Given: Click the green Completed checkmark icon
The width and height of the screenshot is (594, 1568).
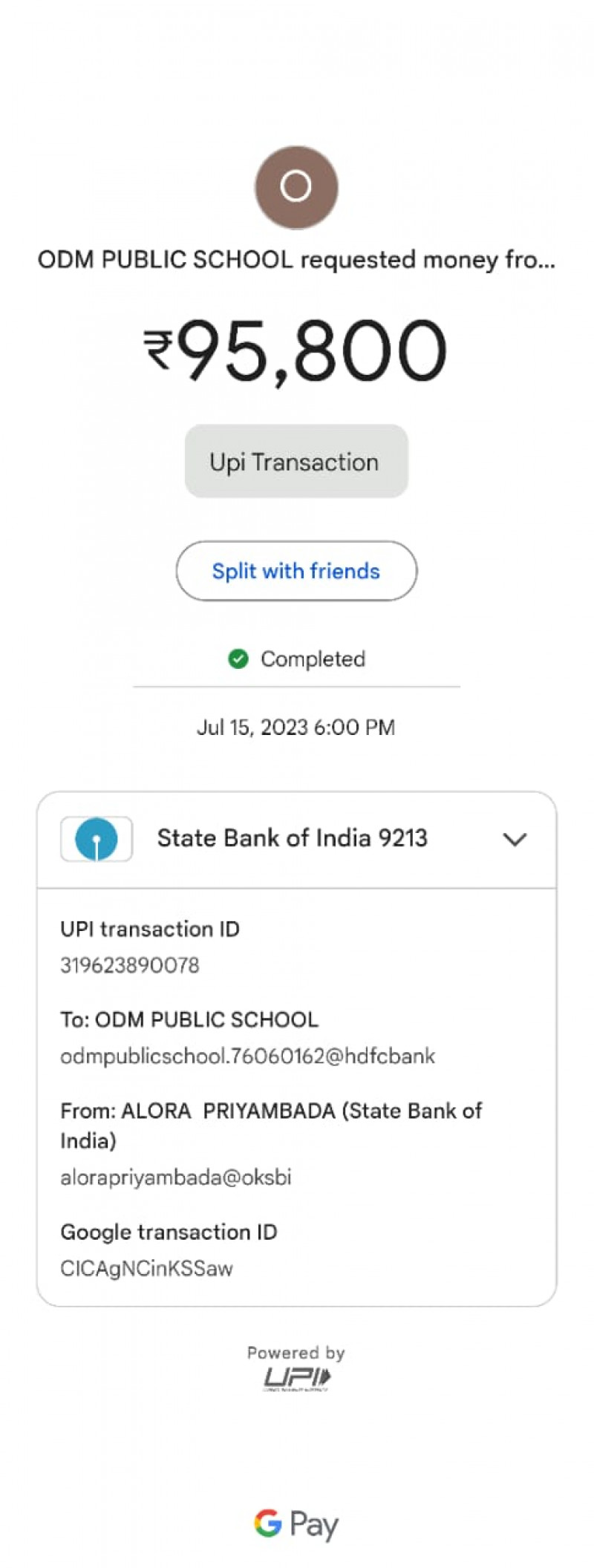Looking at the screenshot, I should pyautogui.click(x=238, y=659).
